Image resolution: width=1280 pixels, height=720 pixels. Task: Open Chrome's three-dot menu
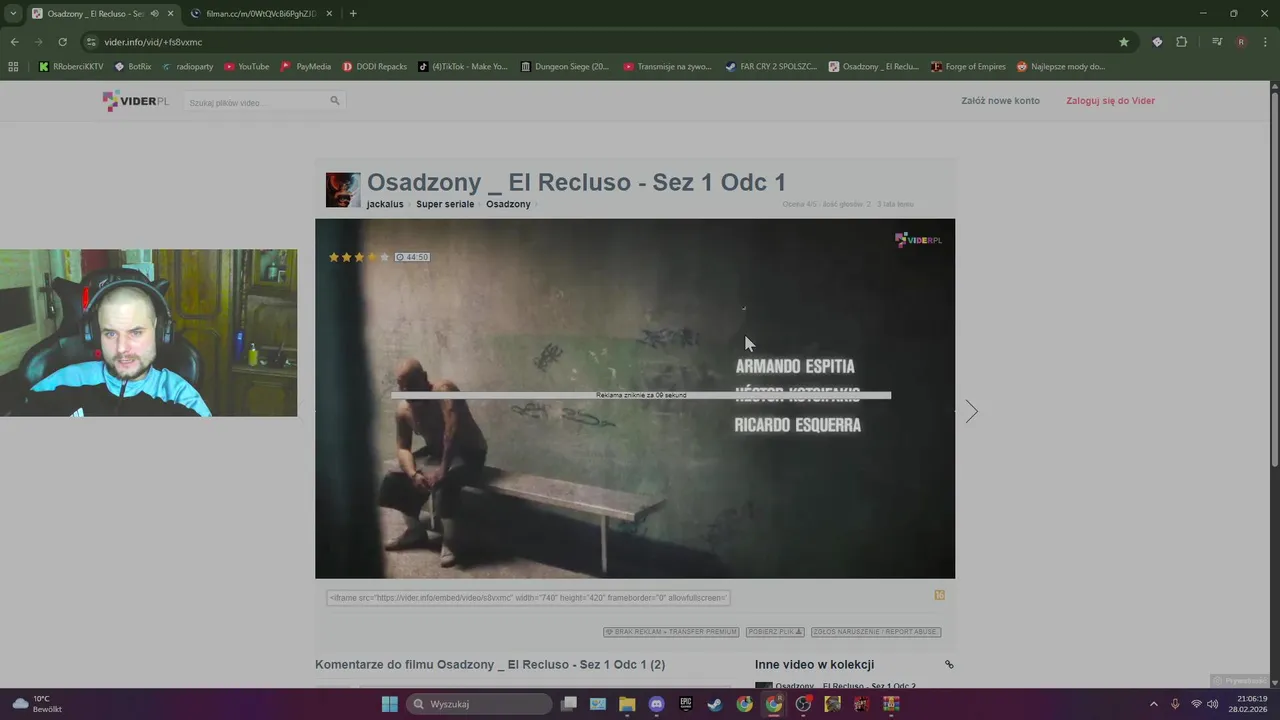[1264, 42]
